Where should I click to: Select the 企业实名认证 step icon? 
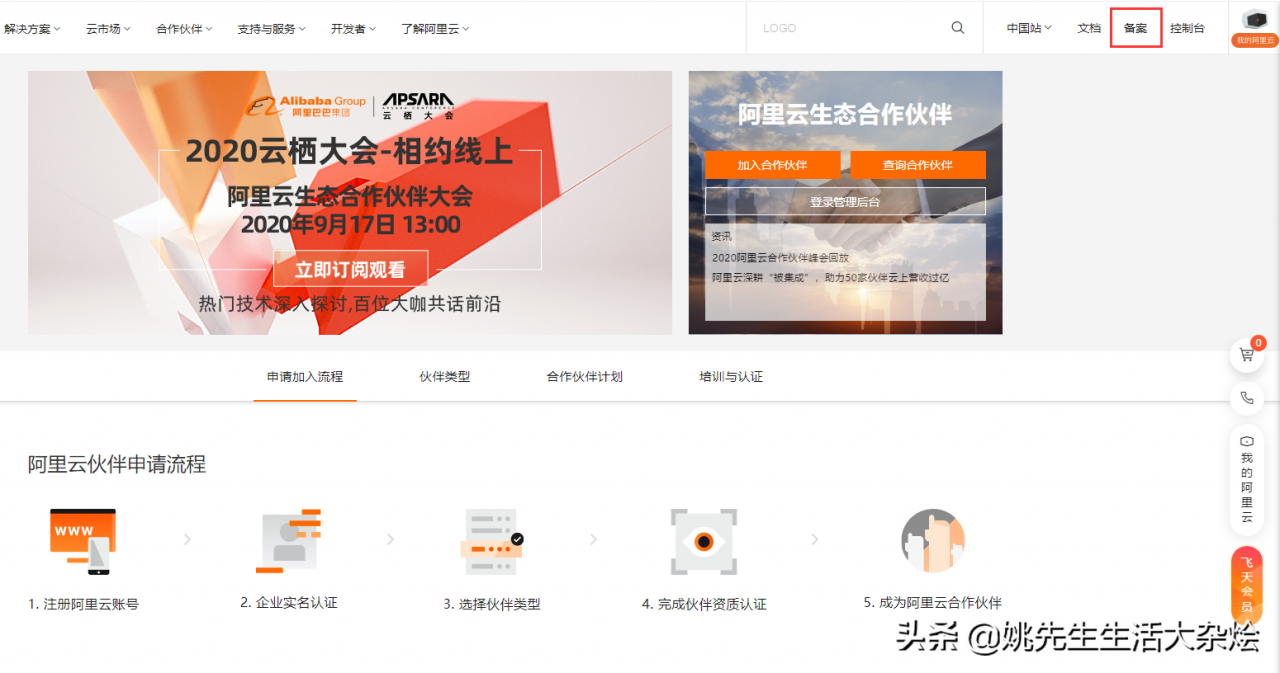pyautogui.click(x=290, y=541)
